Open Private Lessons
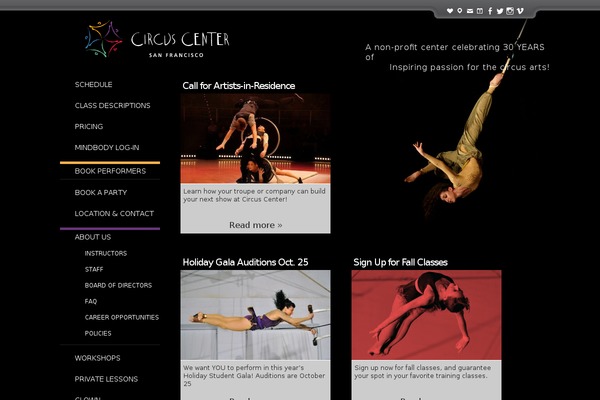This screenshot has height=400, width=600. point(106,379)
